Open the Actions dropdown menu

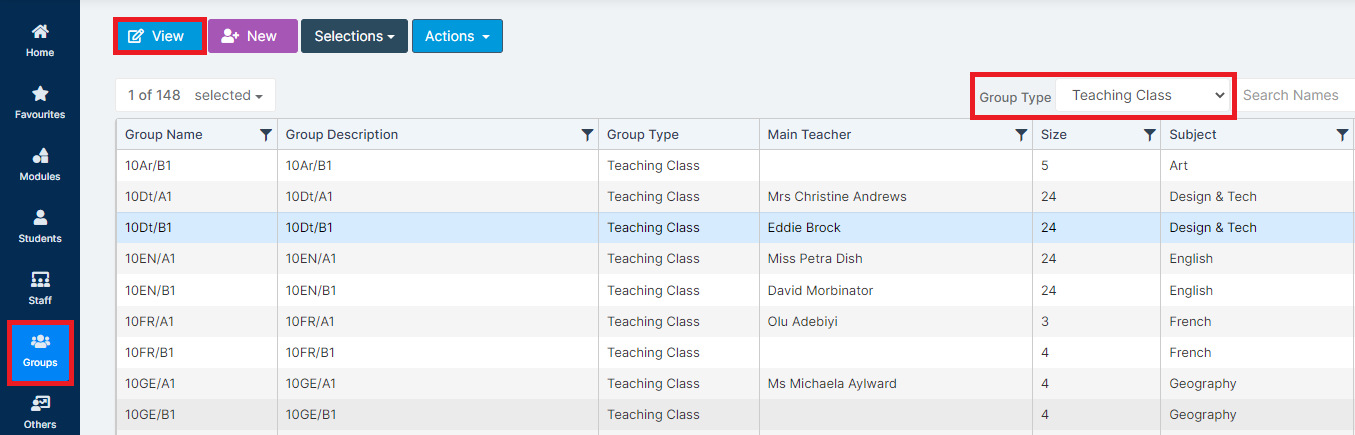pyautogui.click(x=457, y=36)
